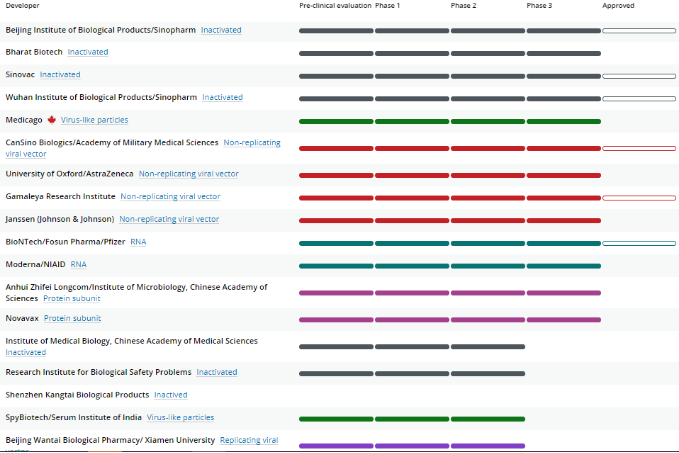Select the Gamaleya Research Institute name
679x453 pixels.
tap(60, 196)
